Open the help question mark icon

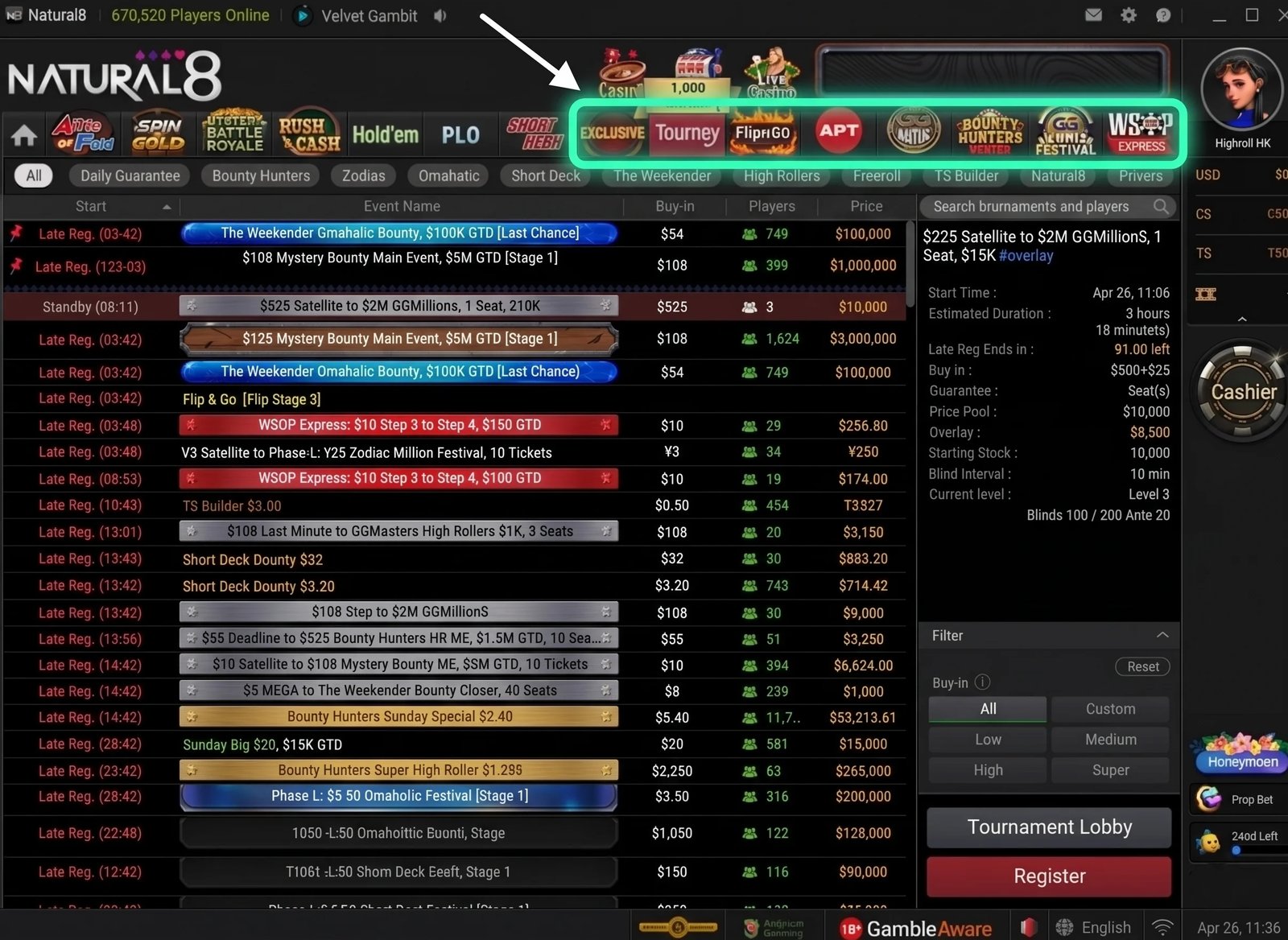click(1163, 14)
